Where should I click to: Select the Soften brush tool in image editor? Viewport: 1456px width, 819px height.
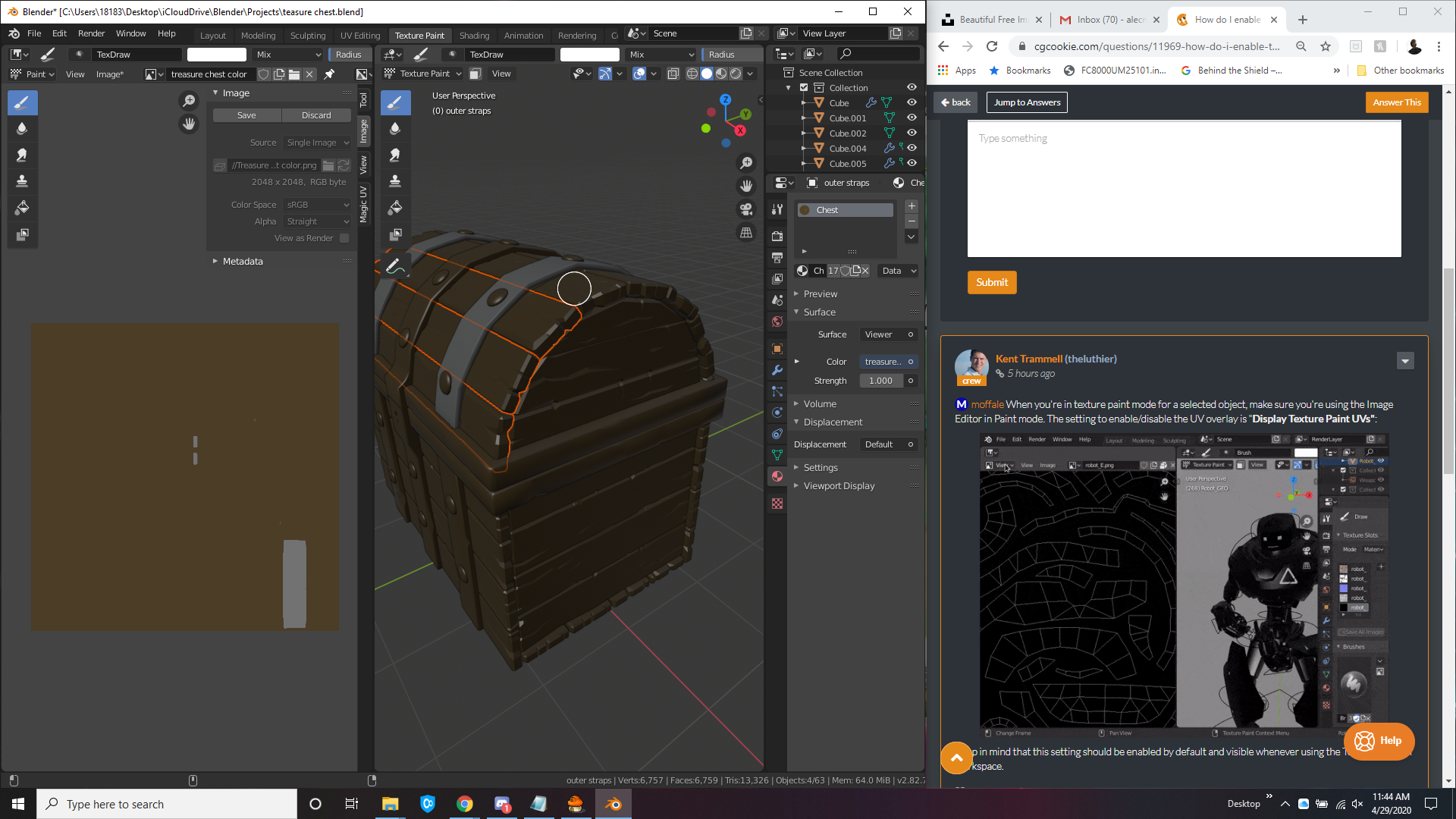[22, 129]
